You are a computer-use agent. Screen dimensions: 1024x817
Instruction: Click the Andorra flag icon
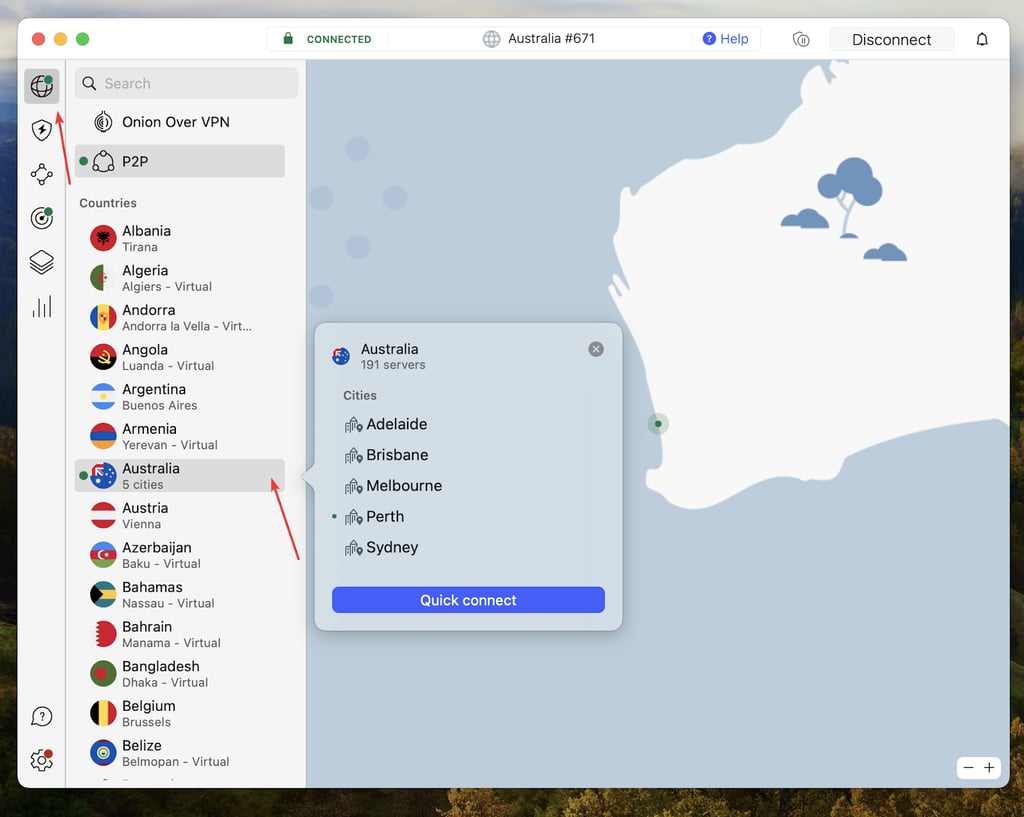coord(103,317)
